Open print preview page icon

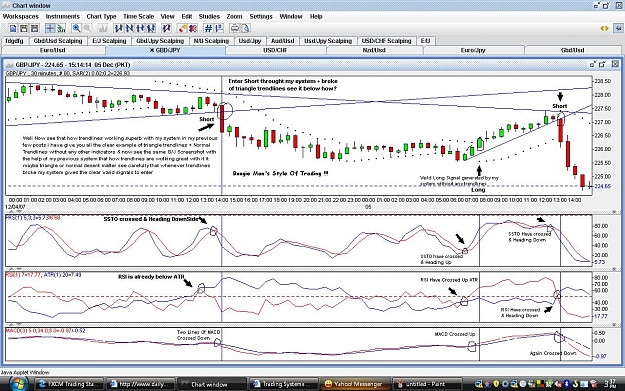pyautogui.click(x=245, y=28)
